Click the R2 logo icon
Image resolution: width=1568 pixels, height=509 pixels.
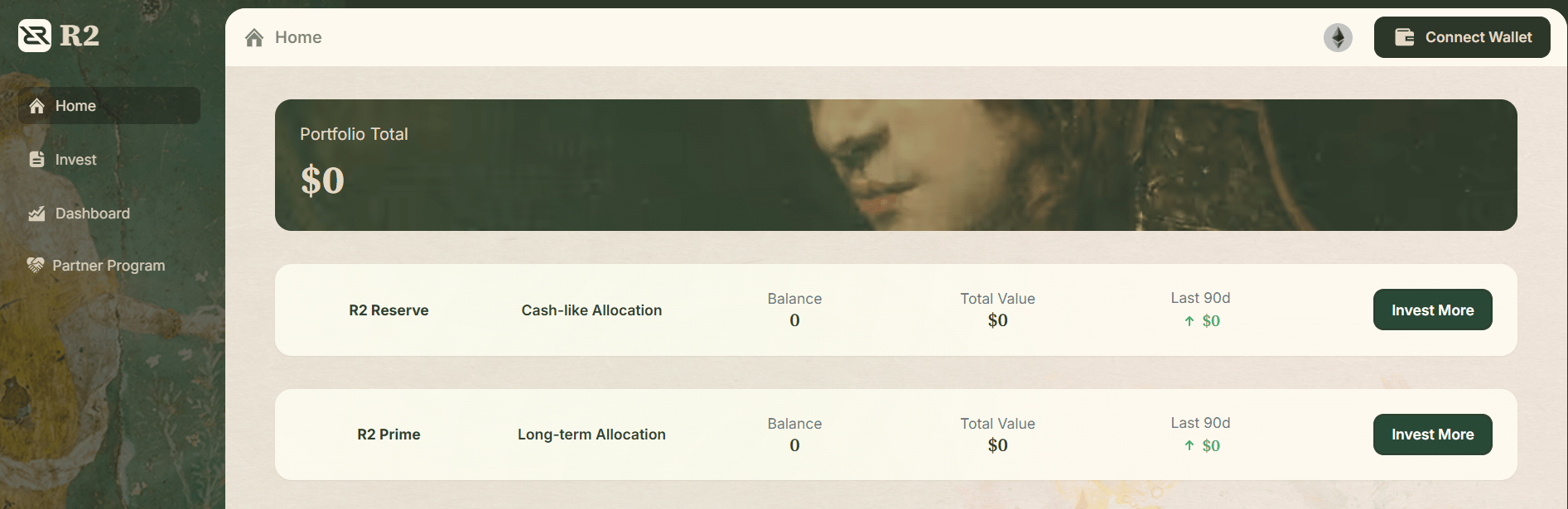pos(35,36)
